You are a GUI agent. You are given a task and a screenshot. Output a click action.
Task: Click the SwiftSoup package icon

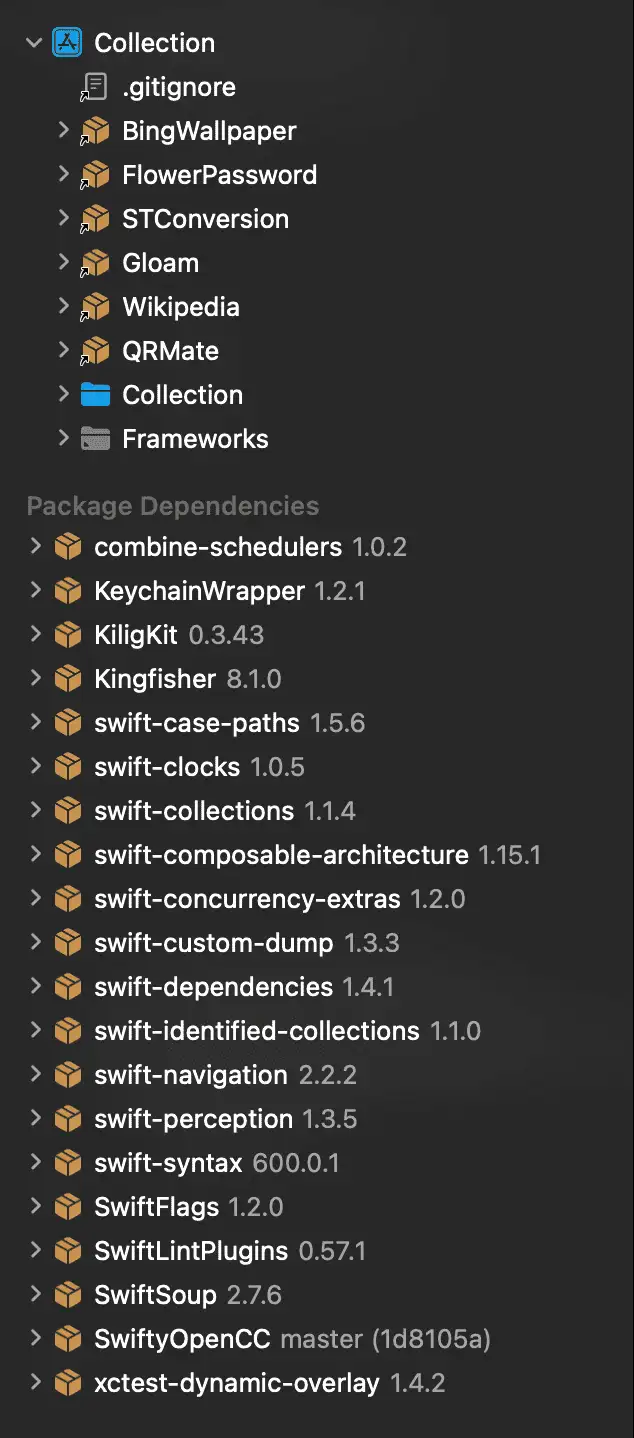click(68, 1295)
